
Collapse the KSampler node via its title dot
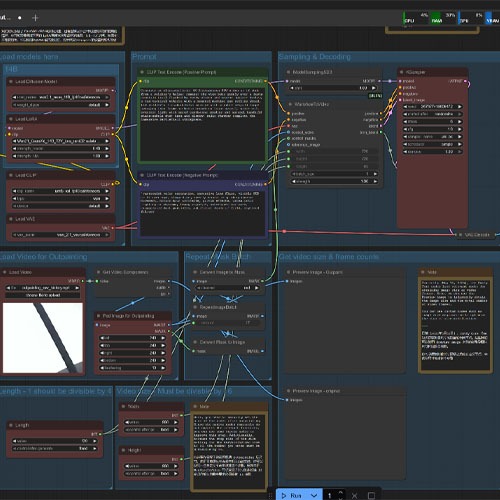coord(402,72)
